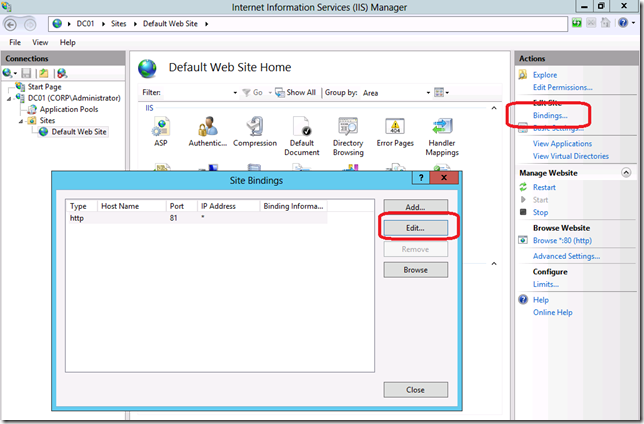Open the View menu
Screen dimensions: 644x424
[x=40, y=43]
